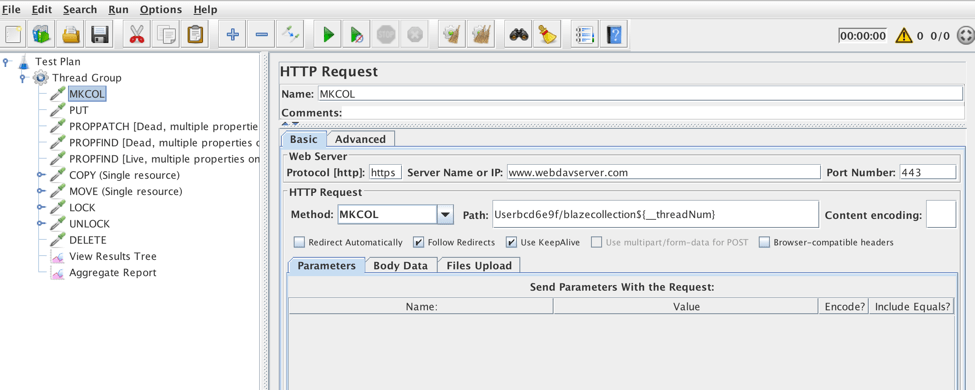975x390 pixels.
Task: Click the Name: column header
Action: (x=421, y=306)
